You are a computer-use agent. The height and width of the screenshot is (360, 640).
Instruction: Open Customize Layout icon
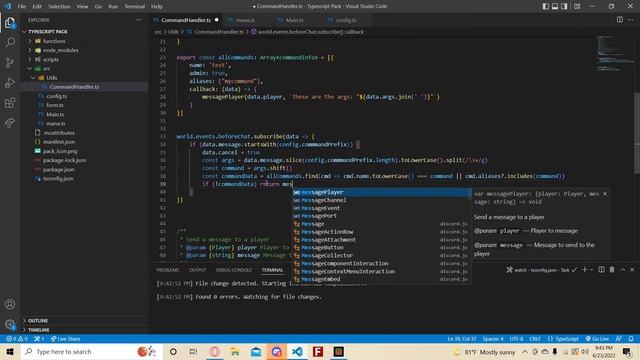577,6
